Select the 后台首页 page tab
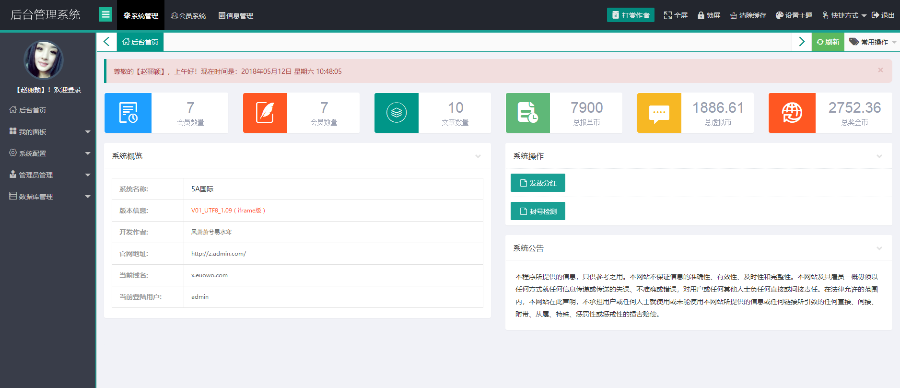Image resolution: width=900 pixels, height=388 pixels. 141,42
